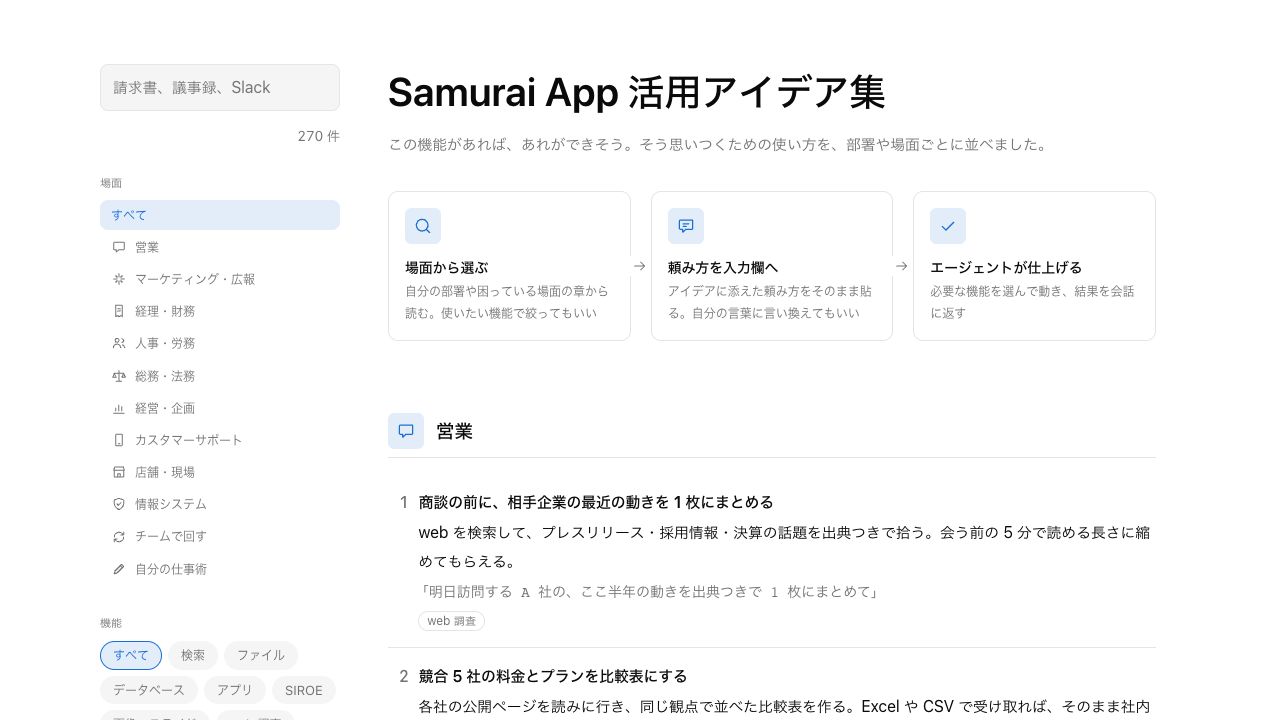Click the chat icon next to the 営業 section heading

(x=406, y=431)
